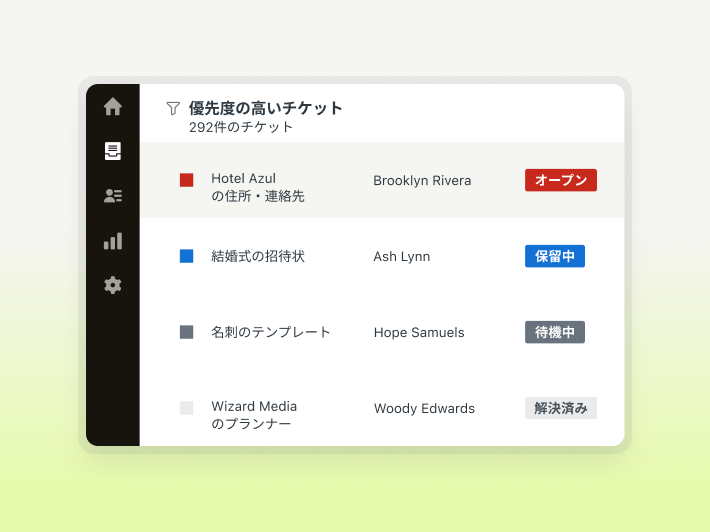
Task: Select requester Brooklyn Rivera
Action: [x=422, y=181]
